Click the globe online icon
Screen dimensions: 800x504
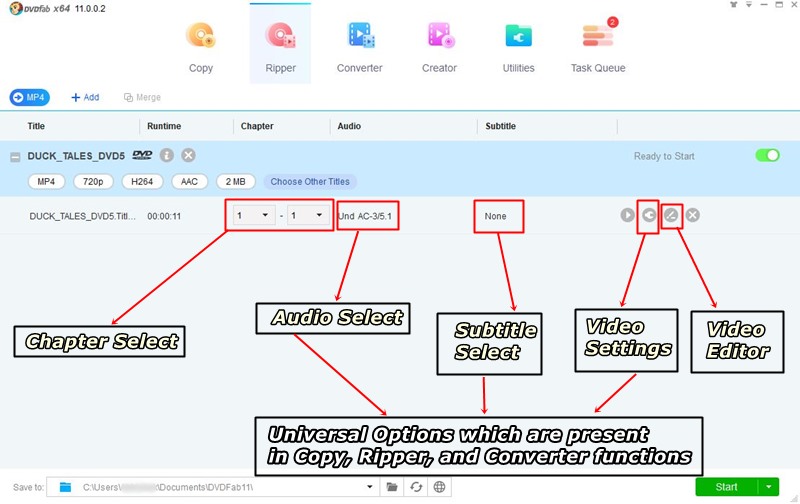439,487
